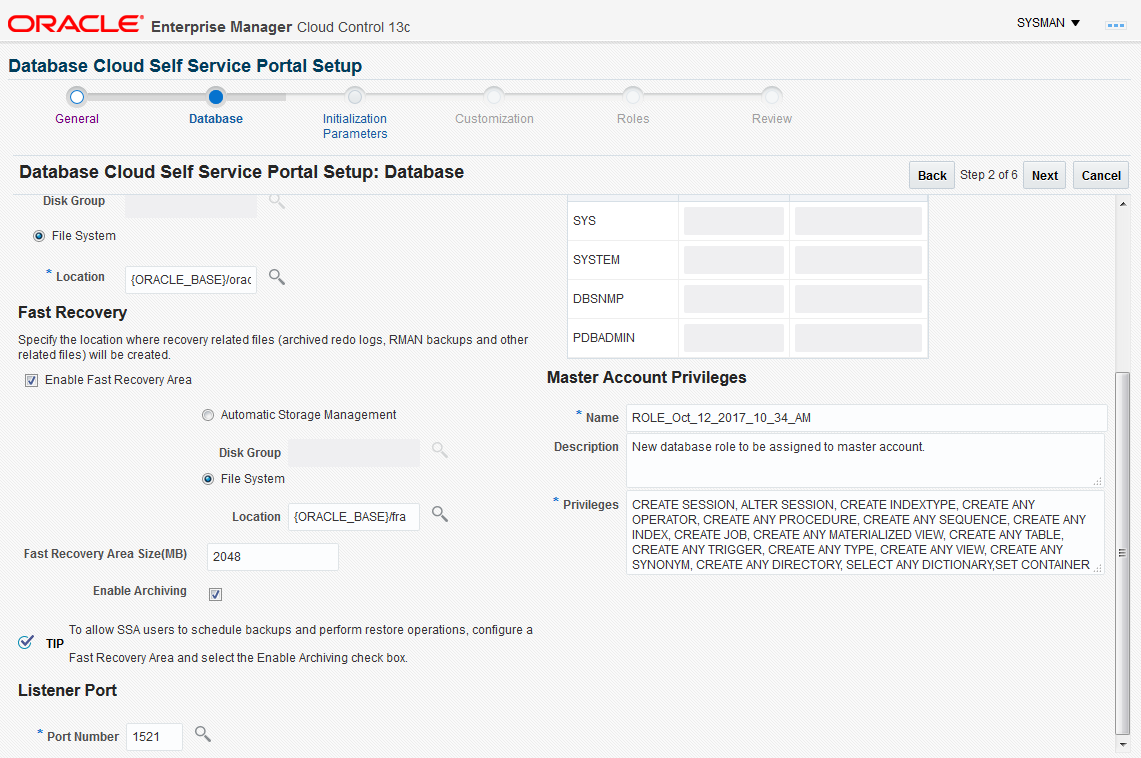Click the role Name field
The width and height of the screenshot is (1141, 758).
tap(866, 418)
